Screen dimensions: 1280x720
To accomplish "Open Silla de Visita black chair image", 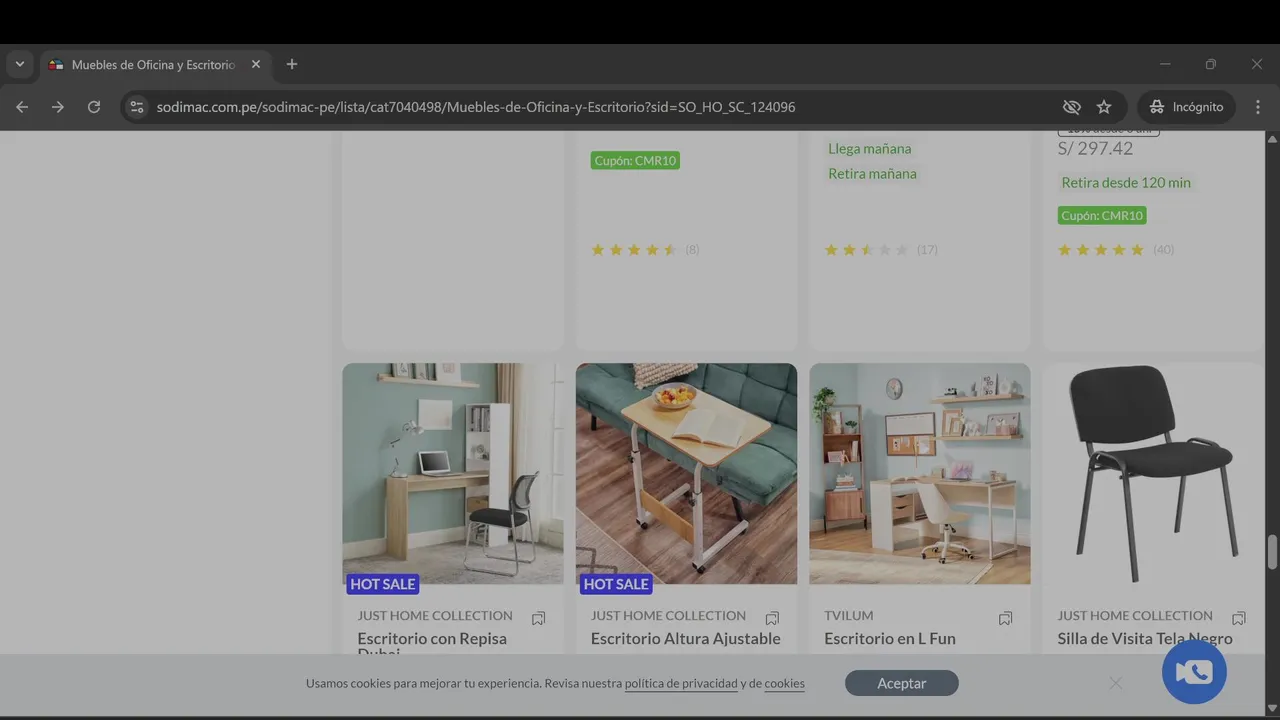I will 1153,473.
